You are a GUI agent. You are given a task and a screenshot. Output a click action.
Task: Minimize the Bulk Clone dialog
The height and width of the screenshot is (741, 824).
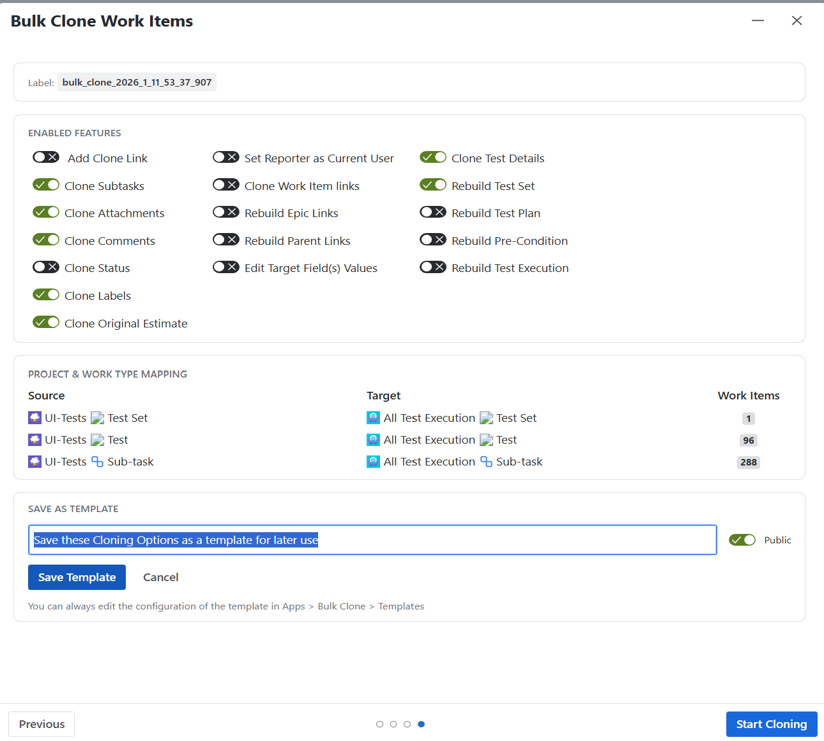point(758,21)
